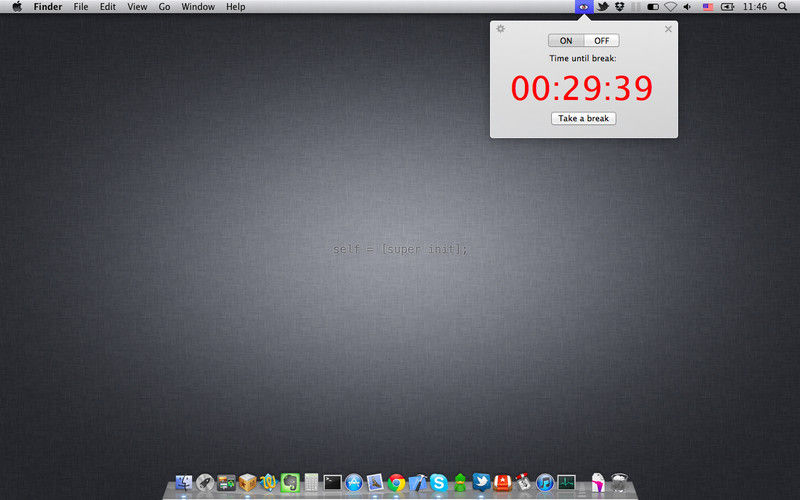
Task: Open wooden box app in Dock
Action: click(247, 482)
